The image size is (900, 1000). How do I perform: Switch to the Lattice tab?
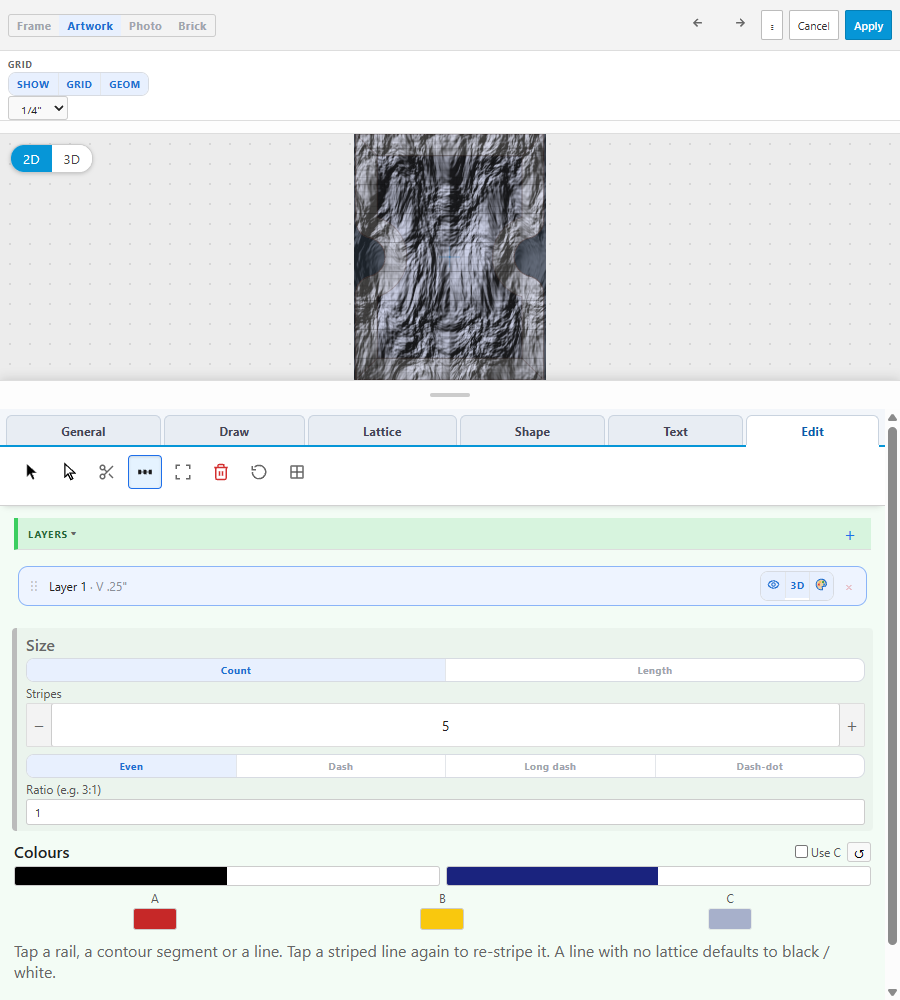[x=382, y=431]
